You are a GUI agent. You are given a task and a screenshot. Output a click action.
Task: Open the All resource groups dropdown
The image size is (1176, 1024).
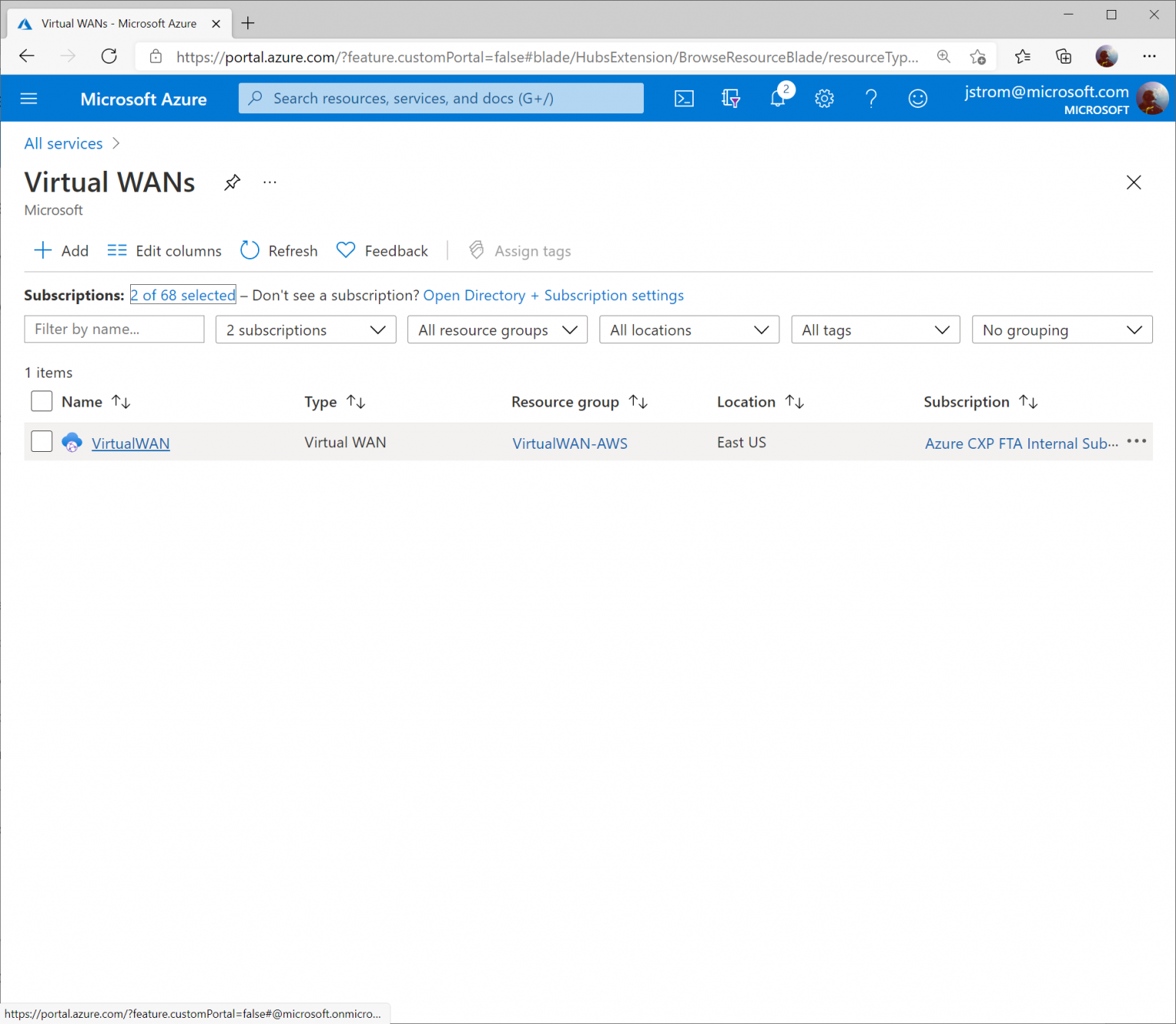coord(497,329)
